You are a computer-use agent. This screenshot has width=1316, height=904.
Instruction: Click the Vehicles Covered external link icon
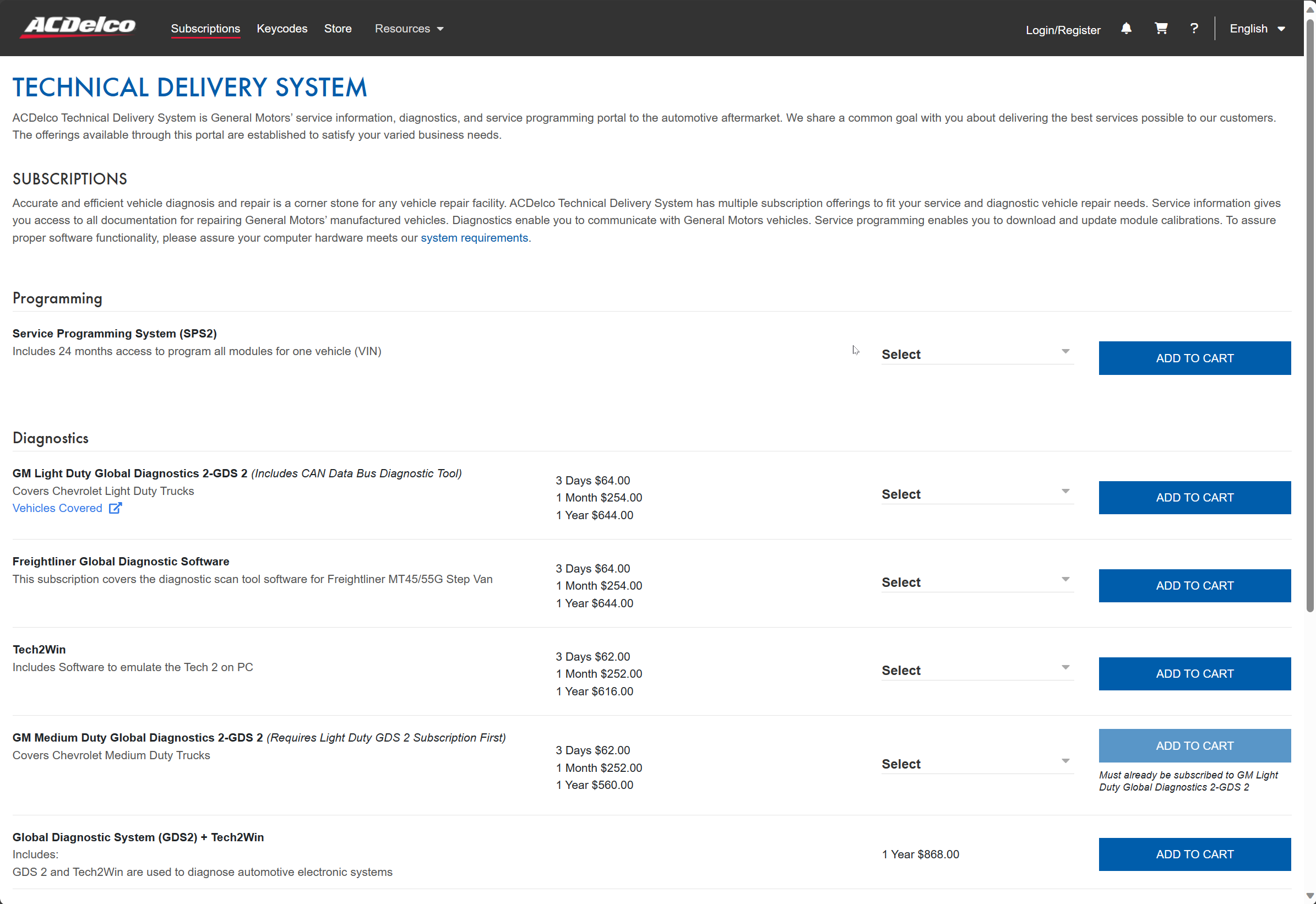[x=115, y=508]
